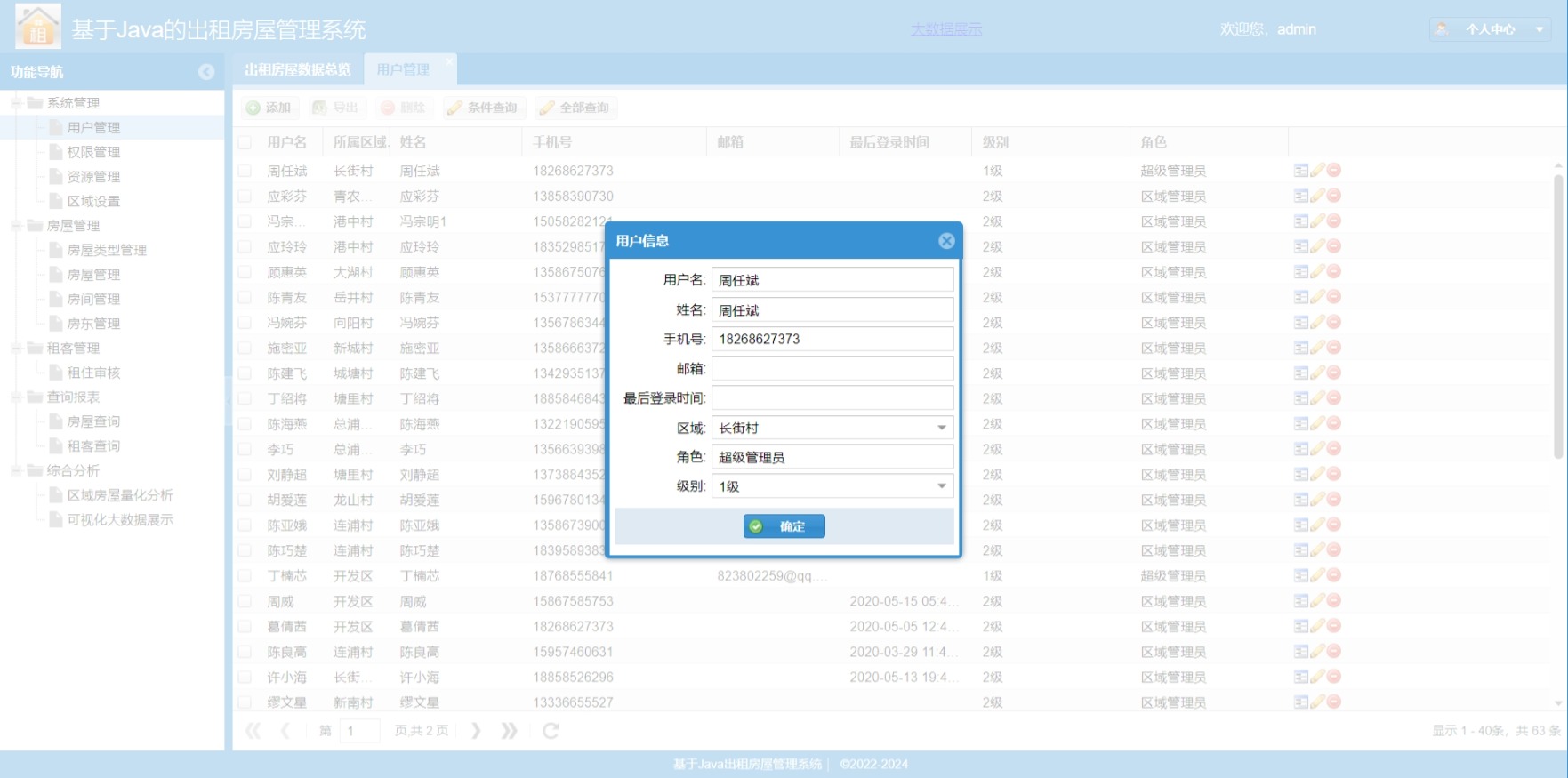Check the row checkbox for 丁楠芯

[245, 576]
